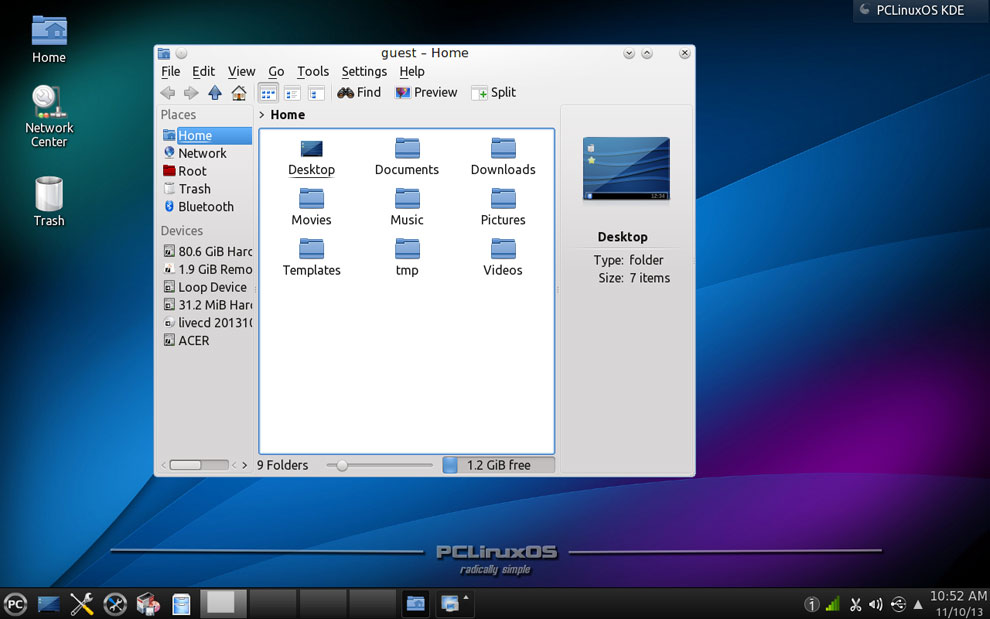Open the round blue tools control center icon

pyautogui.click(x=115, y=604)
